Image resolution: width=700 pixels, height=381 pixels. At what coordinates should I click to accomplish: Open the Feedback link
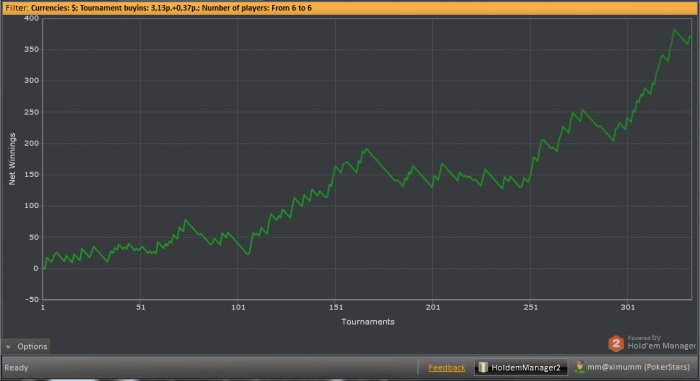(446, 368)
